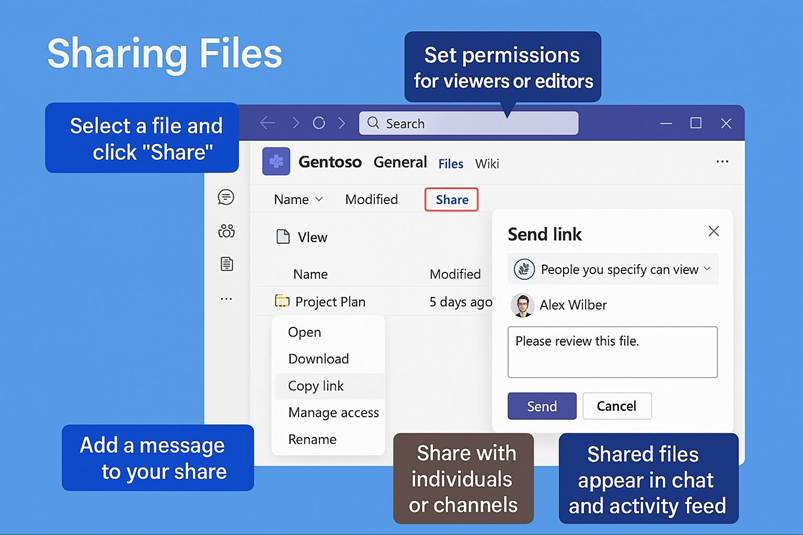Choose Manage access in context menu

pyautogui.click(x=333, y=413)
